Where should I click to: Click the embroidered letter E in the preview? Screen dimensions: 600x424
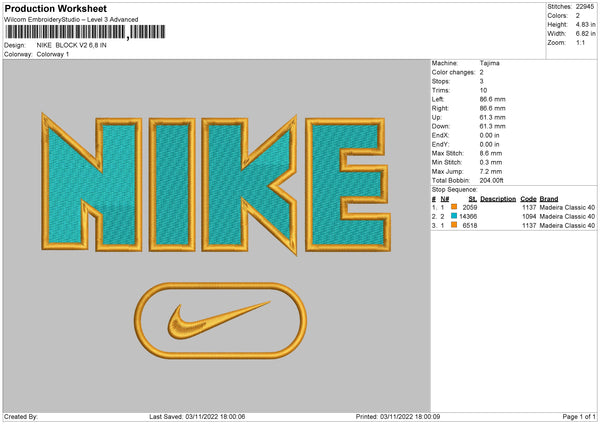point(348,185)
